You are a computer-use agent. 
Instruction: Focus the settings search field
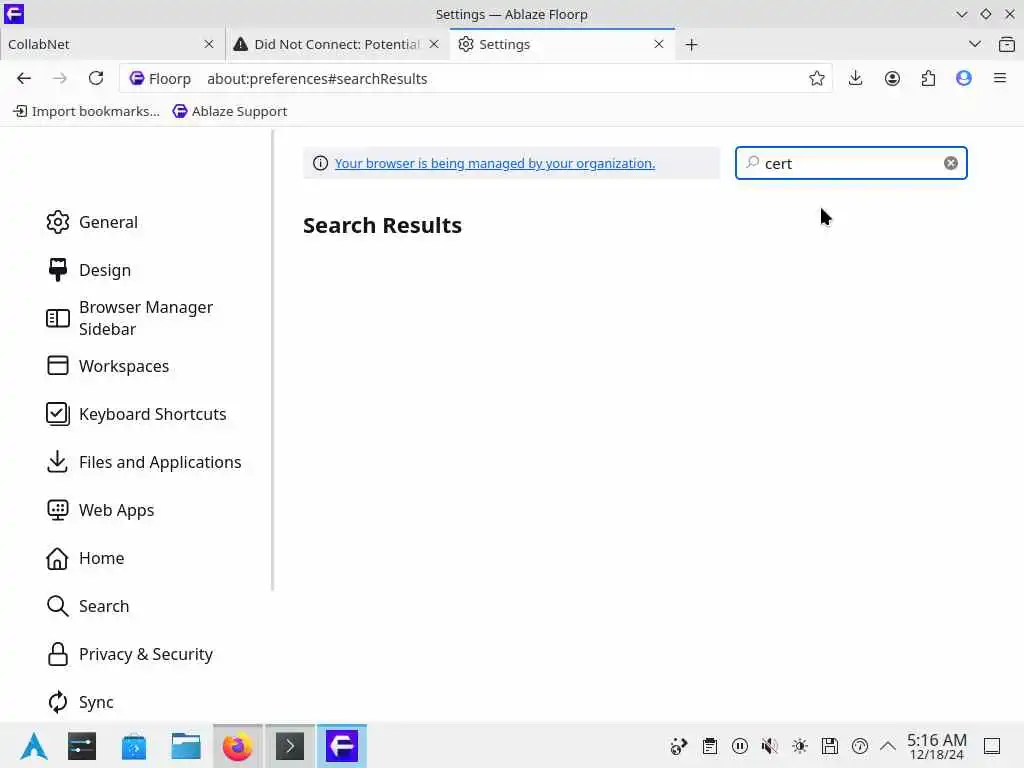[851, 163]
